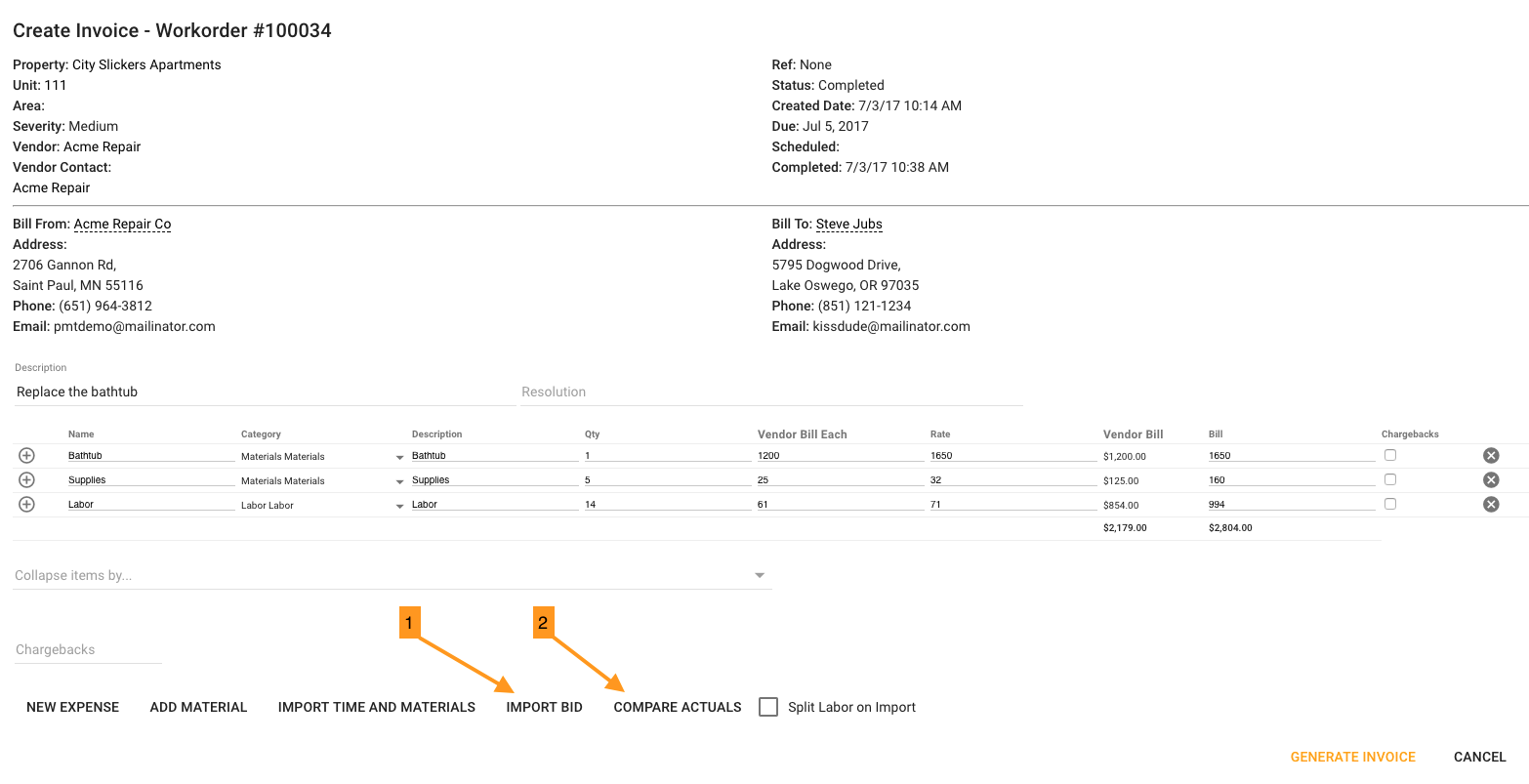Edit the Qty field for Supplies
Viewport: 1529px width, 784px height.
[668, 480]
